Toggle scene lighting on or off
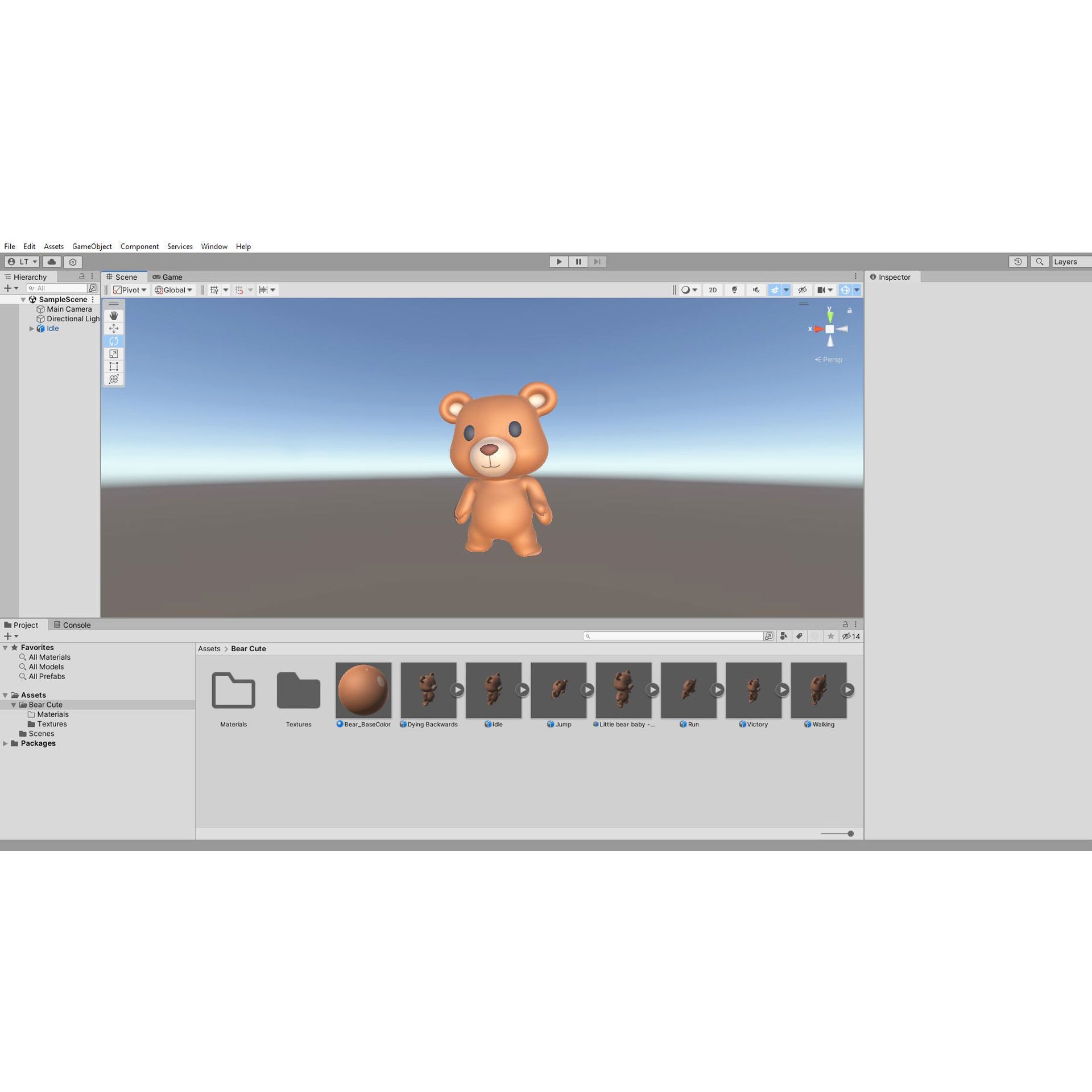This screenshot has height=1092, width=1092. click(x=735, y=289)
